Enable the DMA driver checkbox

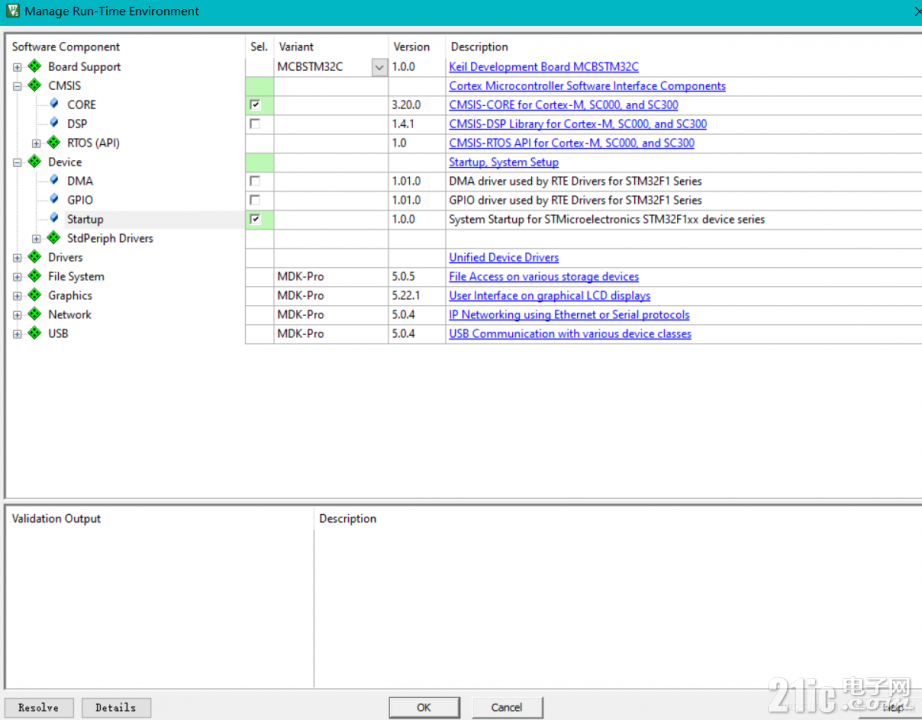tap(255, 181)
